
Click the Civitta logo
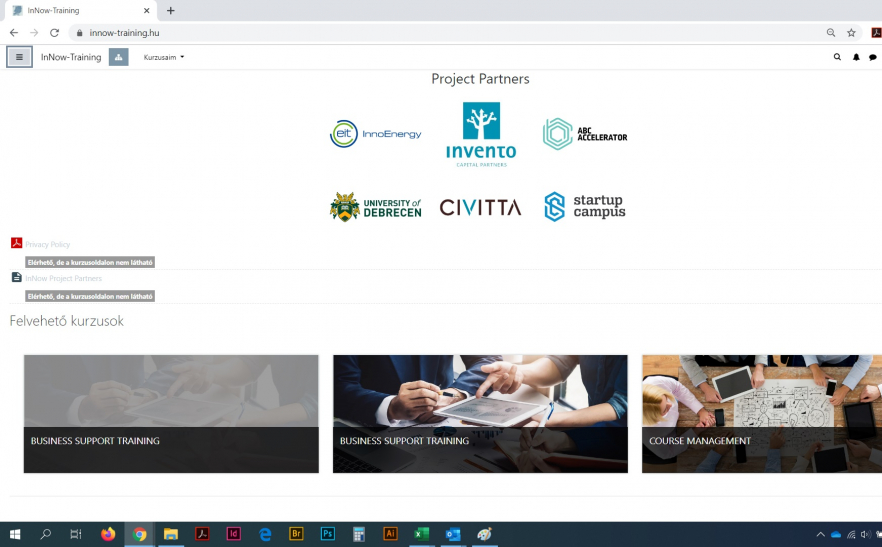click(x=480, y=208)
